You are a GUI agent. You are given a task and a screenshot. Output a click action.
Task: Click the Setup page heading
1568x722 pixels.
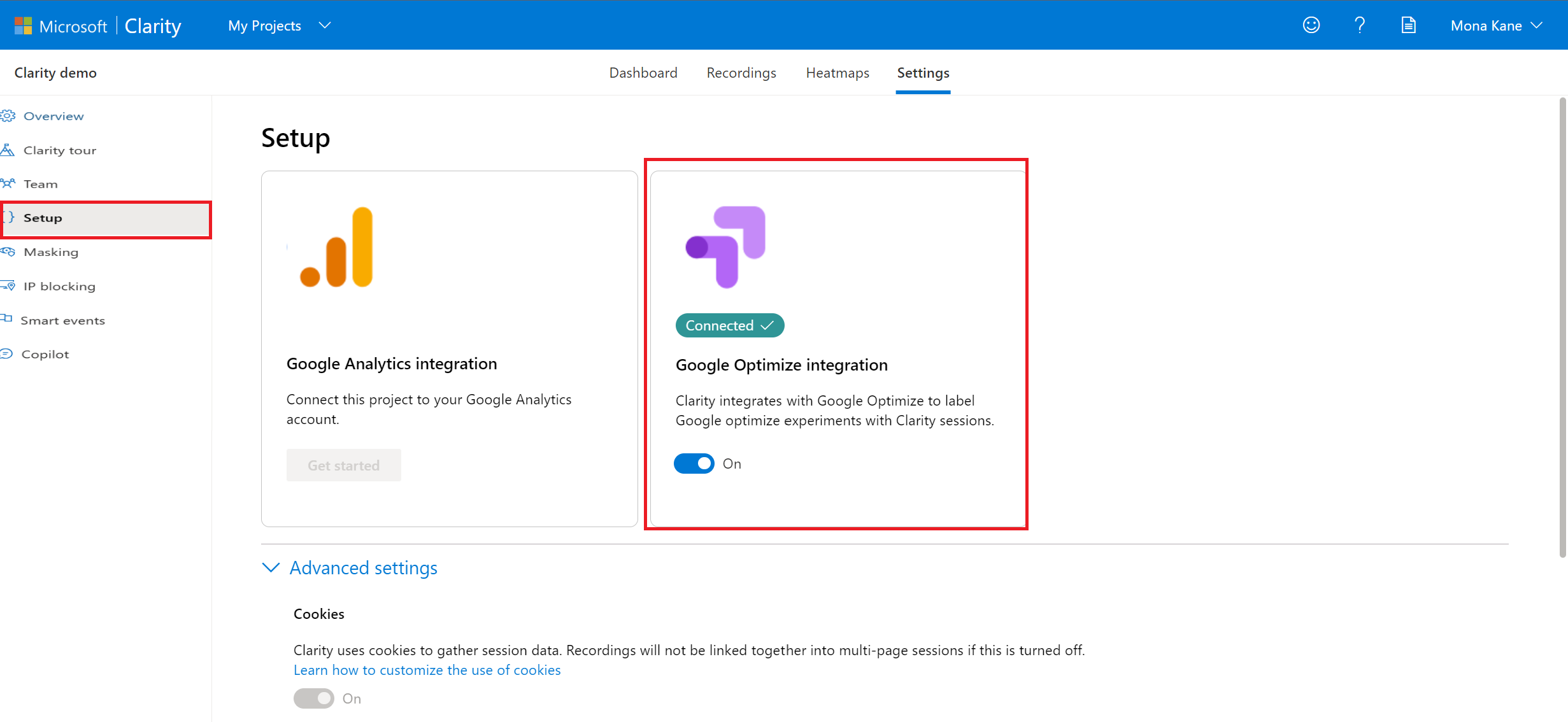coord(296,138)
